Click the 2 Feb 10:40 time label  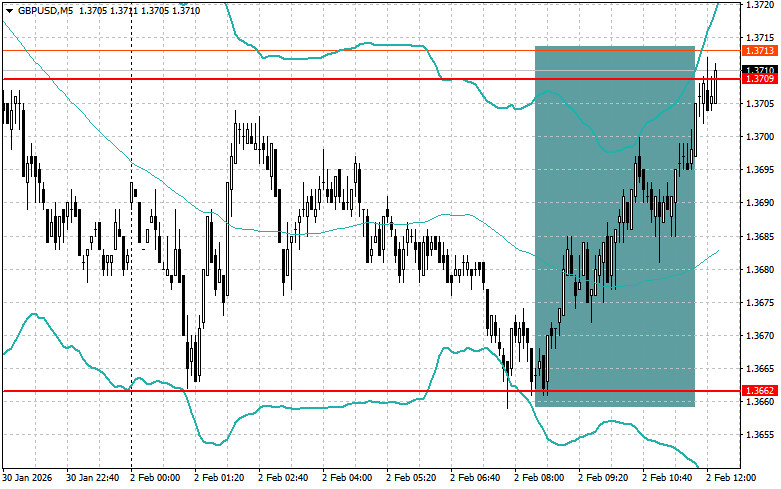point(668,479)
